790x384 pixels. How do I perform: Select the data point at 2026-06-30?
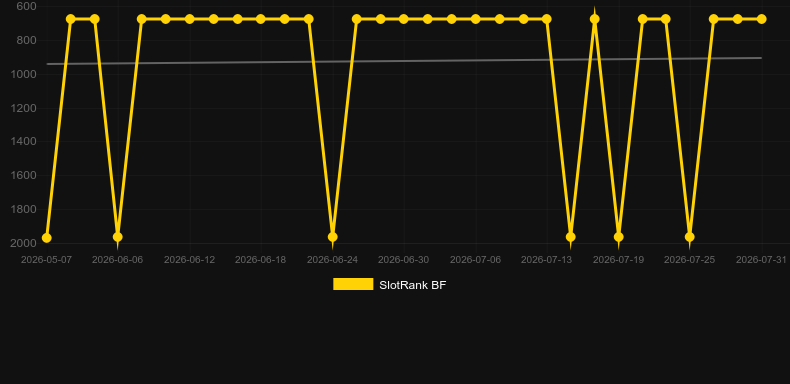[x=404, y=19]
